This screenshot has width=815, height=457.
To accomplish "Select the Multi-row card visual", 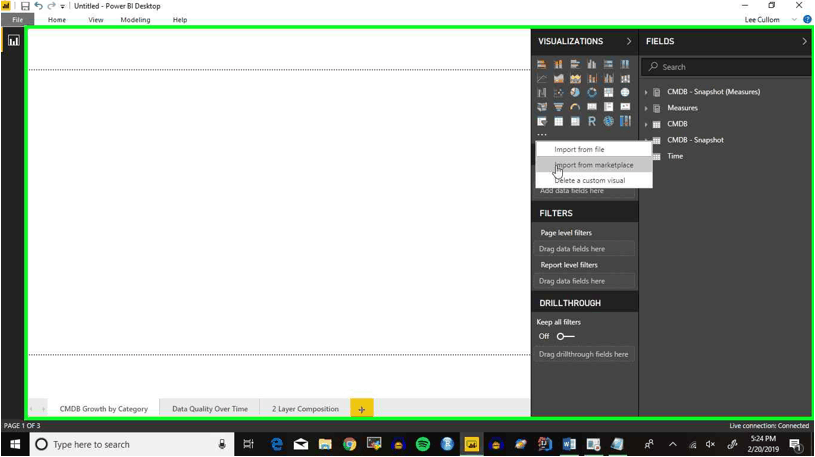I will (x=608, y=107).
